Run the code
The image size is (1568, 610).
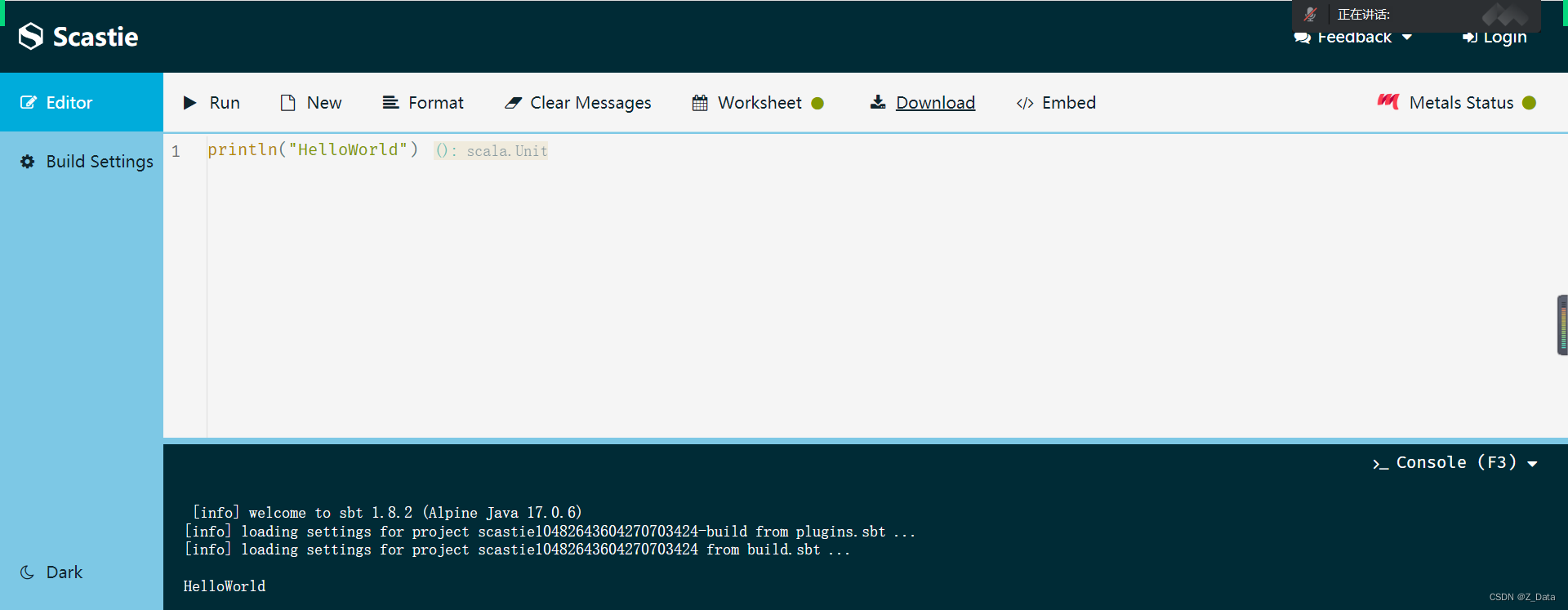pyautogui.click(x=212, y=103)
